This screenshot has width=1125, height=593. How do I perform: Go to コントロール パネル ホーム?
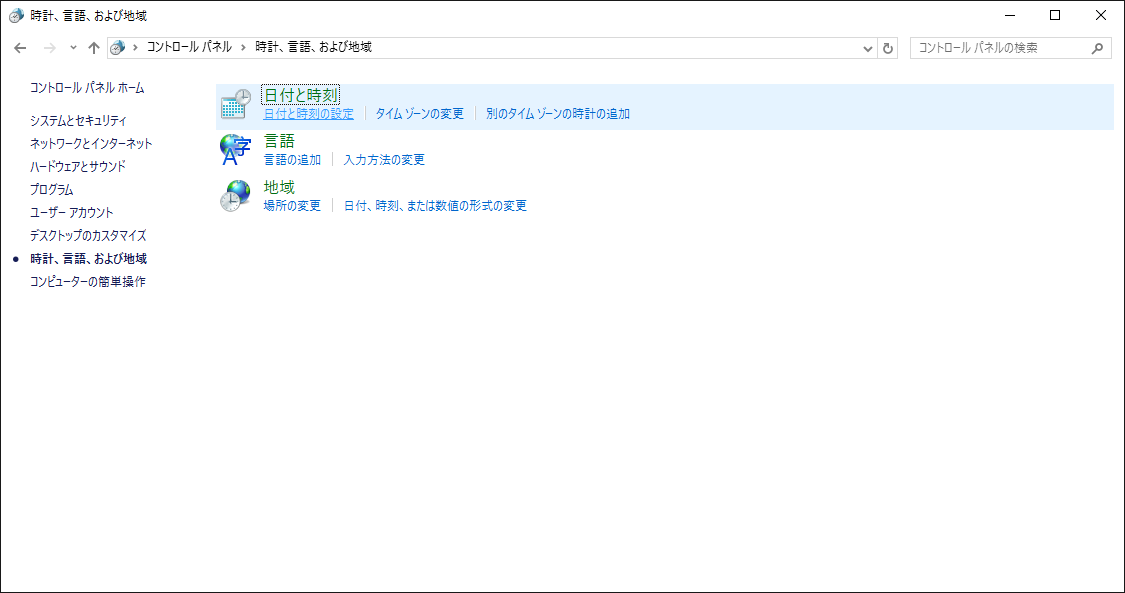[x=87, y=88]
